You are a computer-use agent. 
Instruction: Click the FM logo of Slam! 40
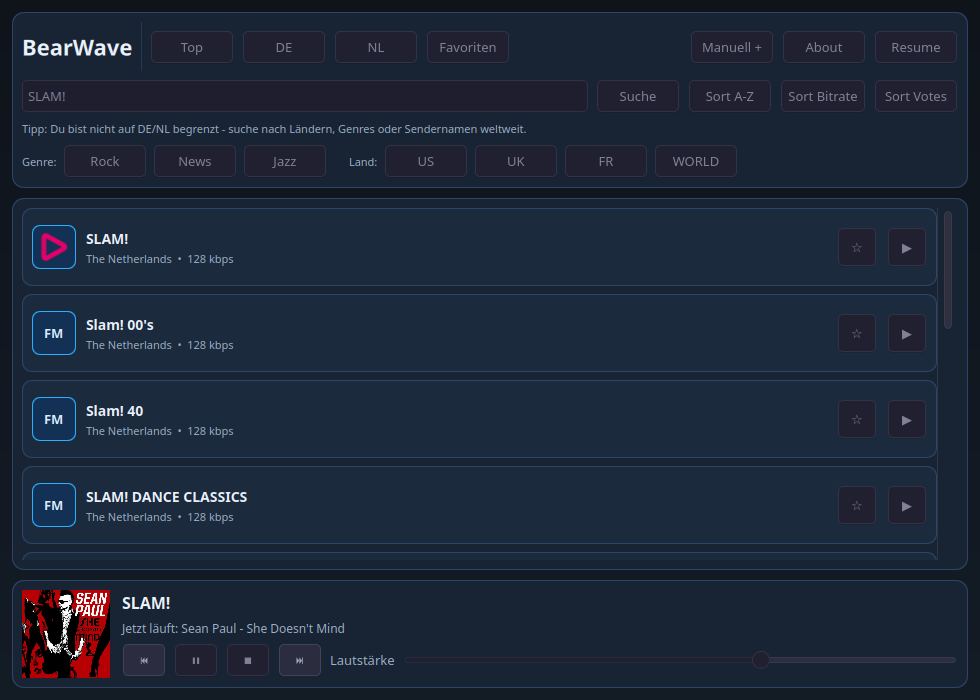coord(54,419)
